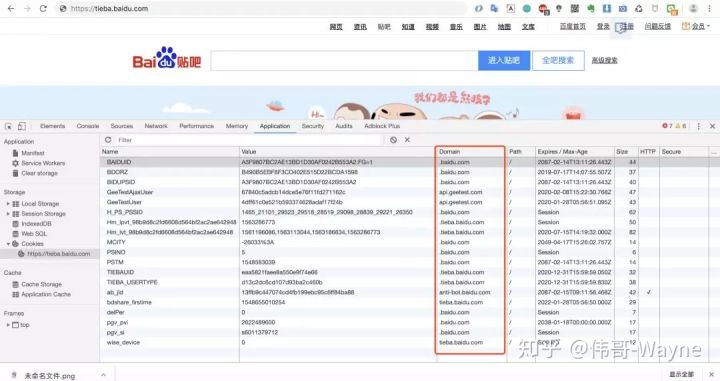
Task: Click the 全吧搜索 button
Action: 558,60
